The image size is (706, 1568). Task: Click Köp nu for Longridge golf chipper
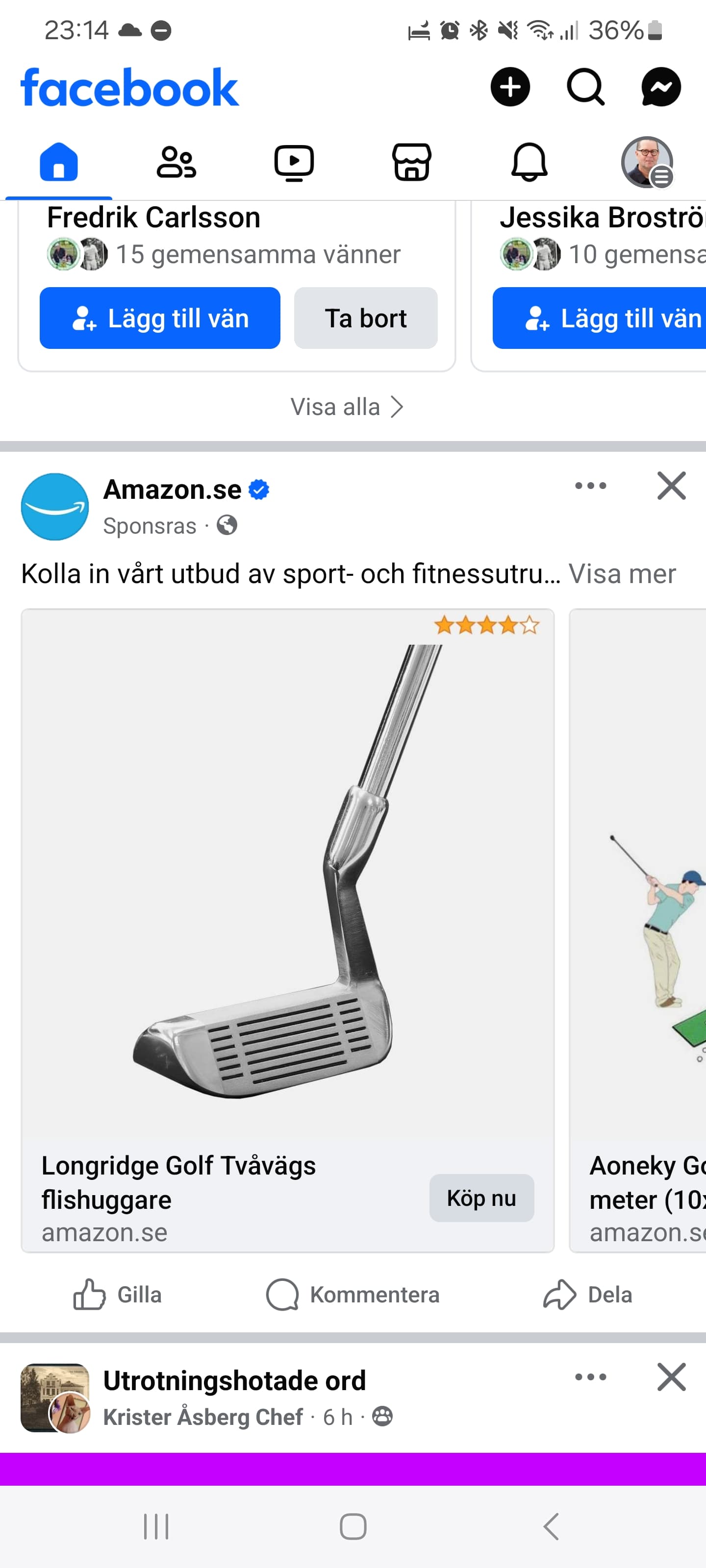[481, 1198]
